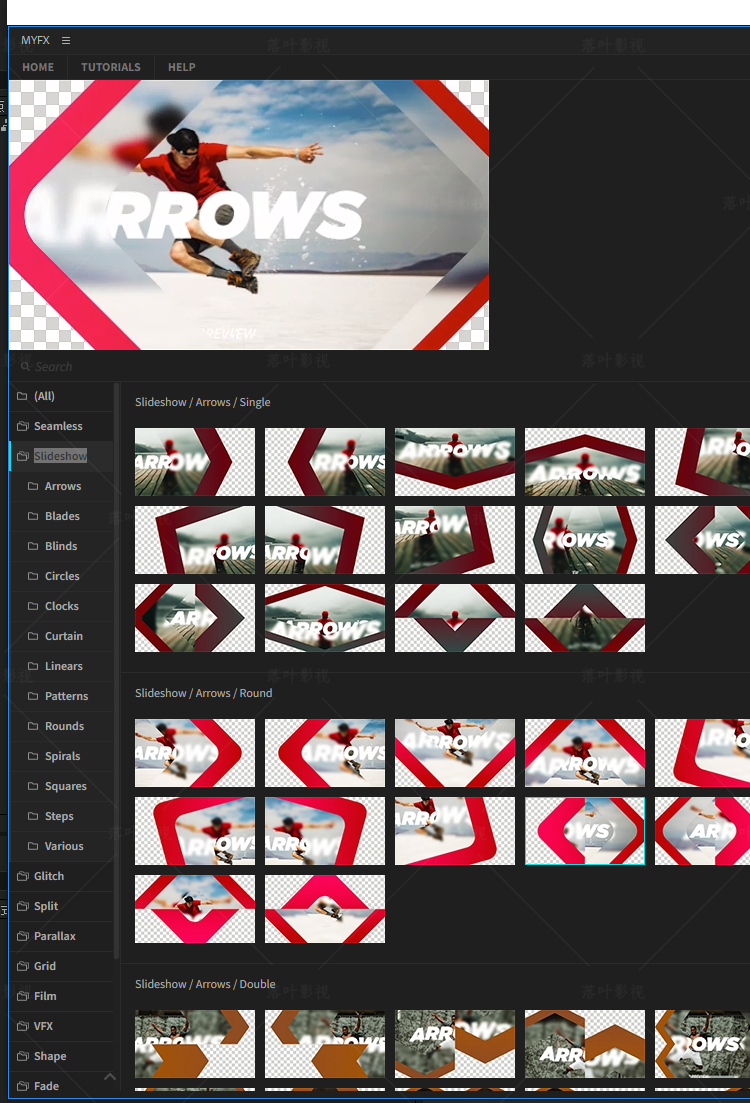The height and width of the screenshot is (1103, 750).
Task: Select third thumbnail in Arrows / Double
Action: tap(455, 1044)
